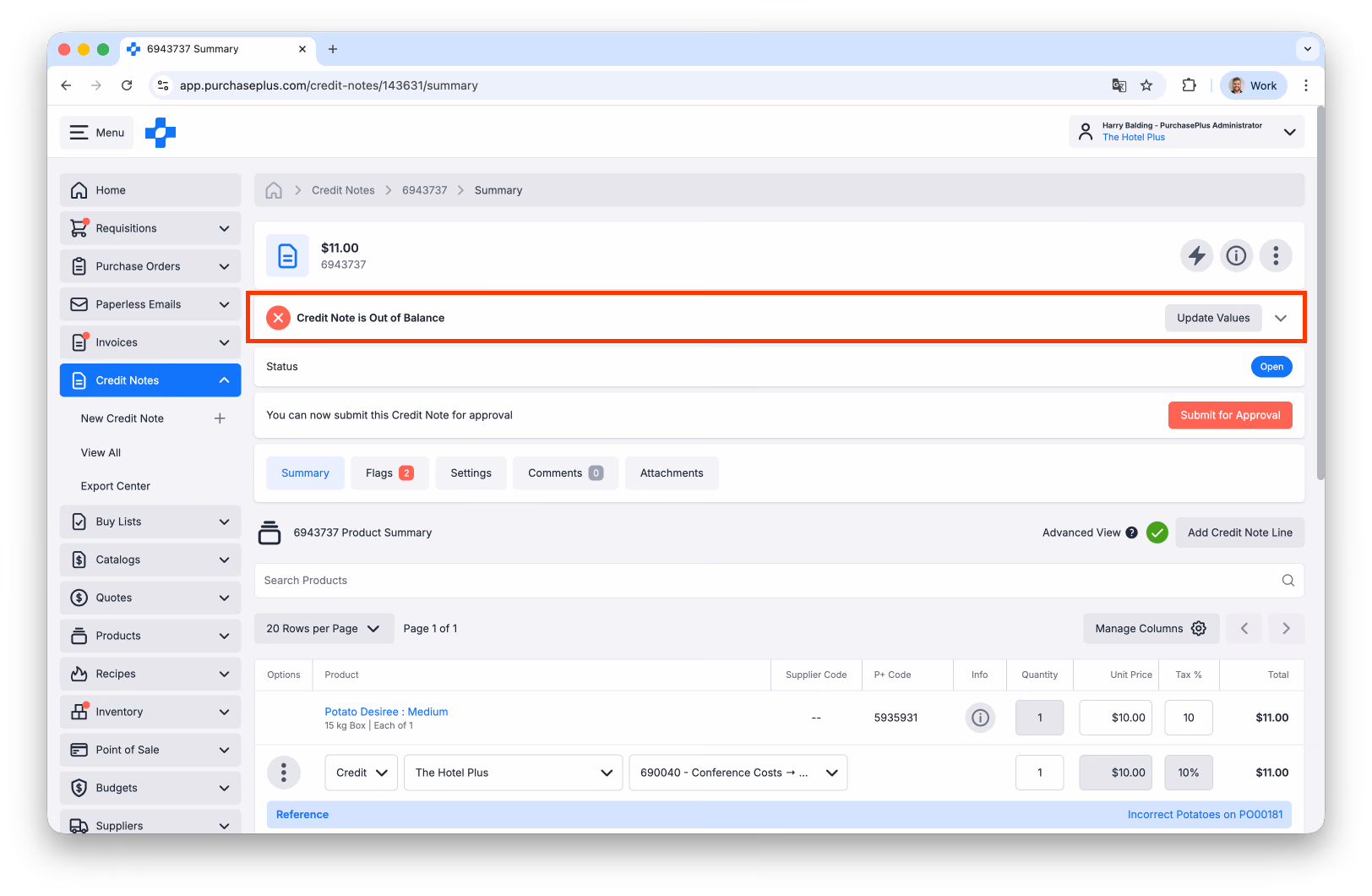Expand the Catalogs sidebar section
The height and width of the screenshot is (896, 1372).
pyautogui.click(x=150, y=560)
